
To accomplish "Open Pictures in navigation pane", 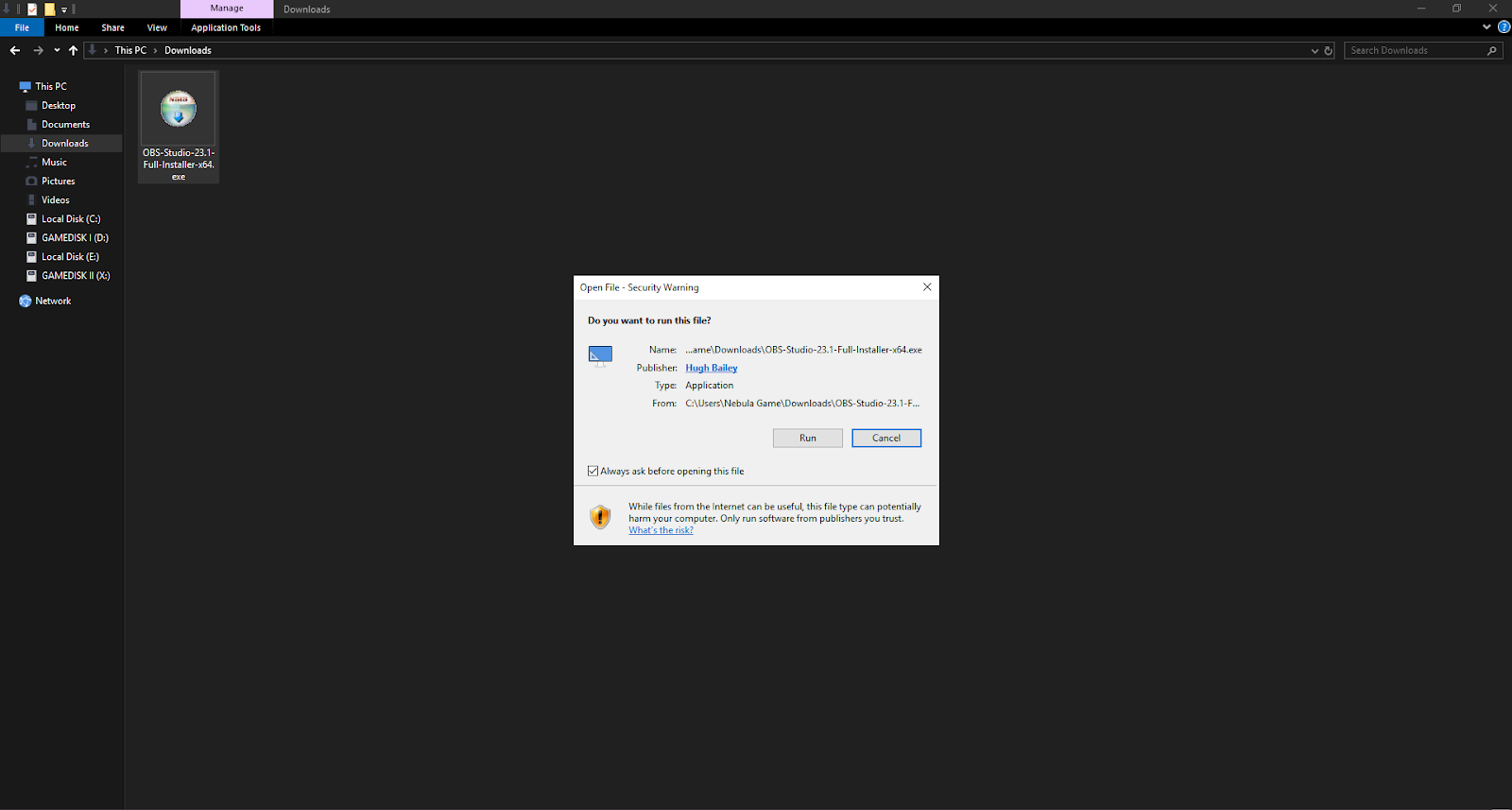I will [58, 181].
